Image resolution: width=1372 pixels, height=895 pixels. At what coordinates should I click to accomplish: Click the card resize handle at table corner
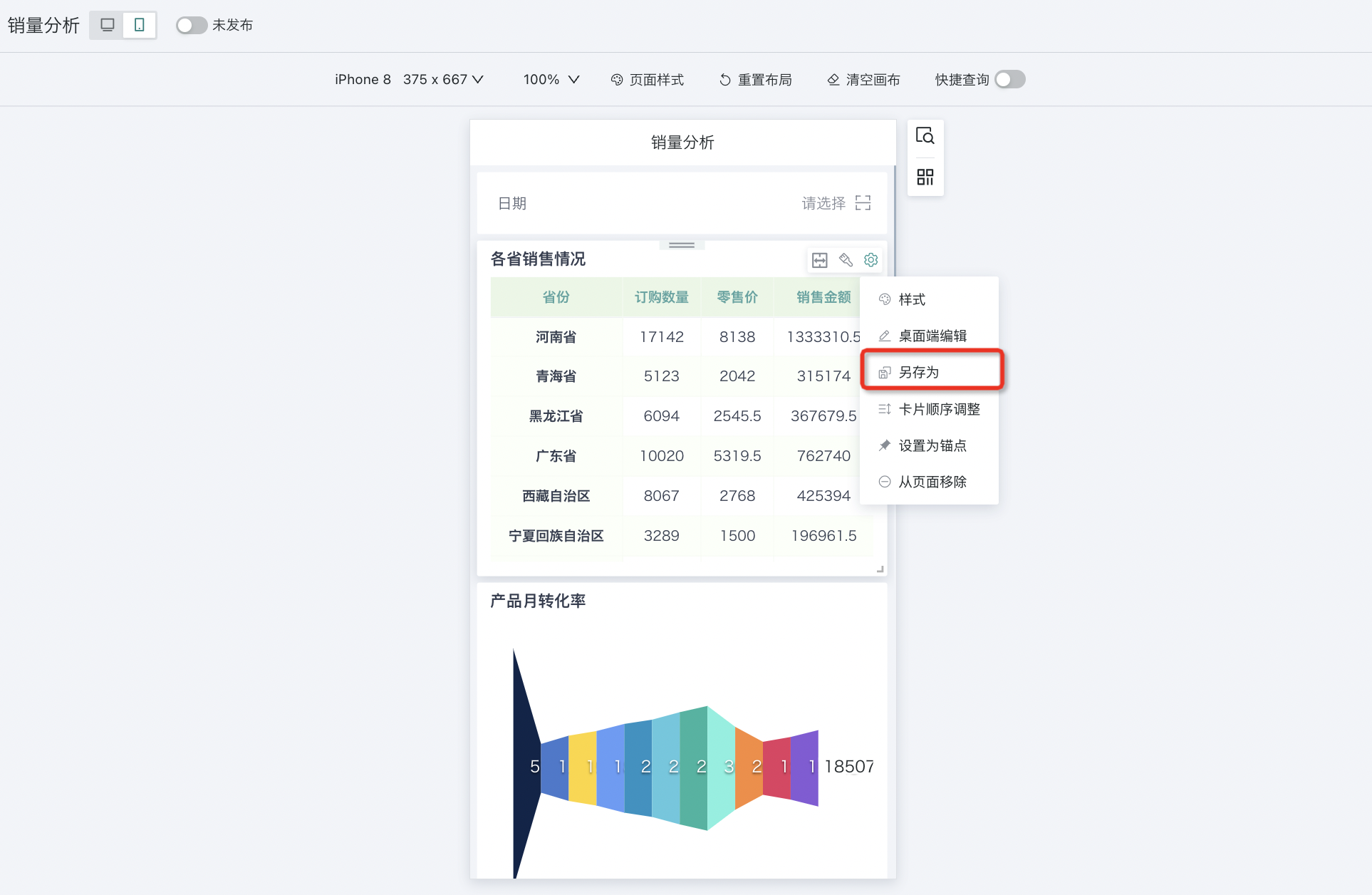point(880,569)
